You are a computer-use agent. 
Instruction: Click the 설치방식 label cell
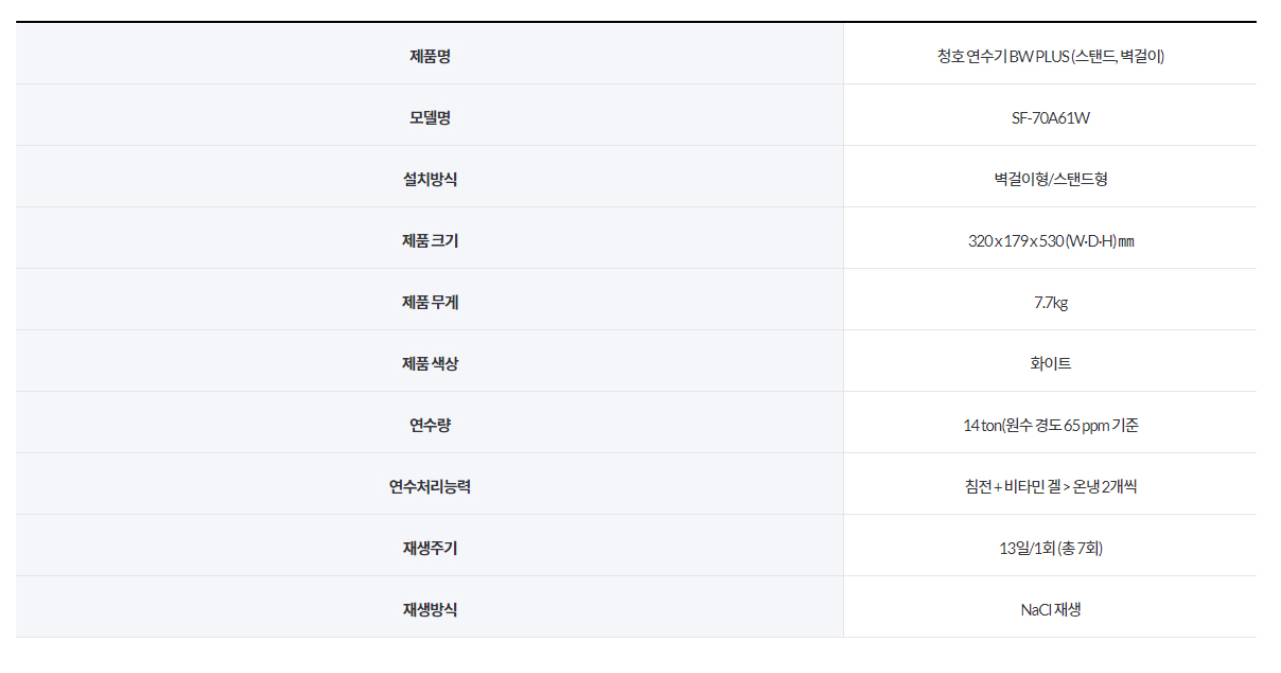(430, 180)
